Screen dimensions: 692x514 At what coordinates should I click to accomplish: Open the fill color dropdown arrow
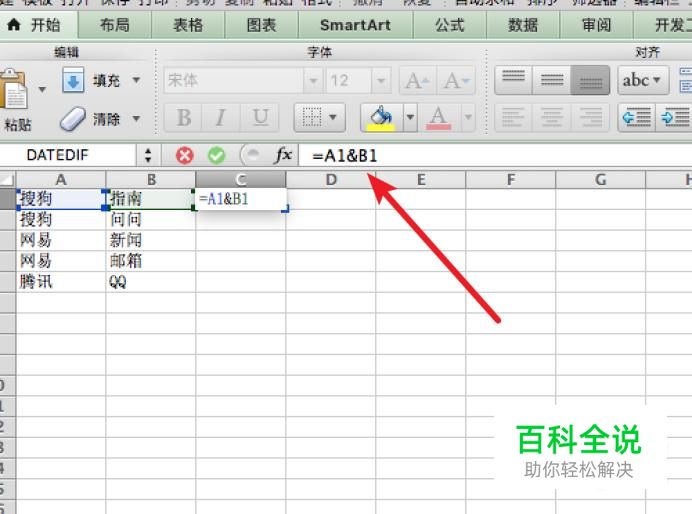pos(410,117)
